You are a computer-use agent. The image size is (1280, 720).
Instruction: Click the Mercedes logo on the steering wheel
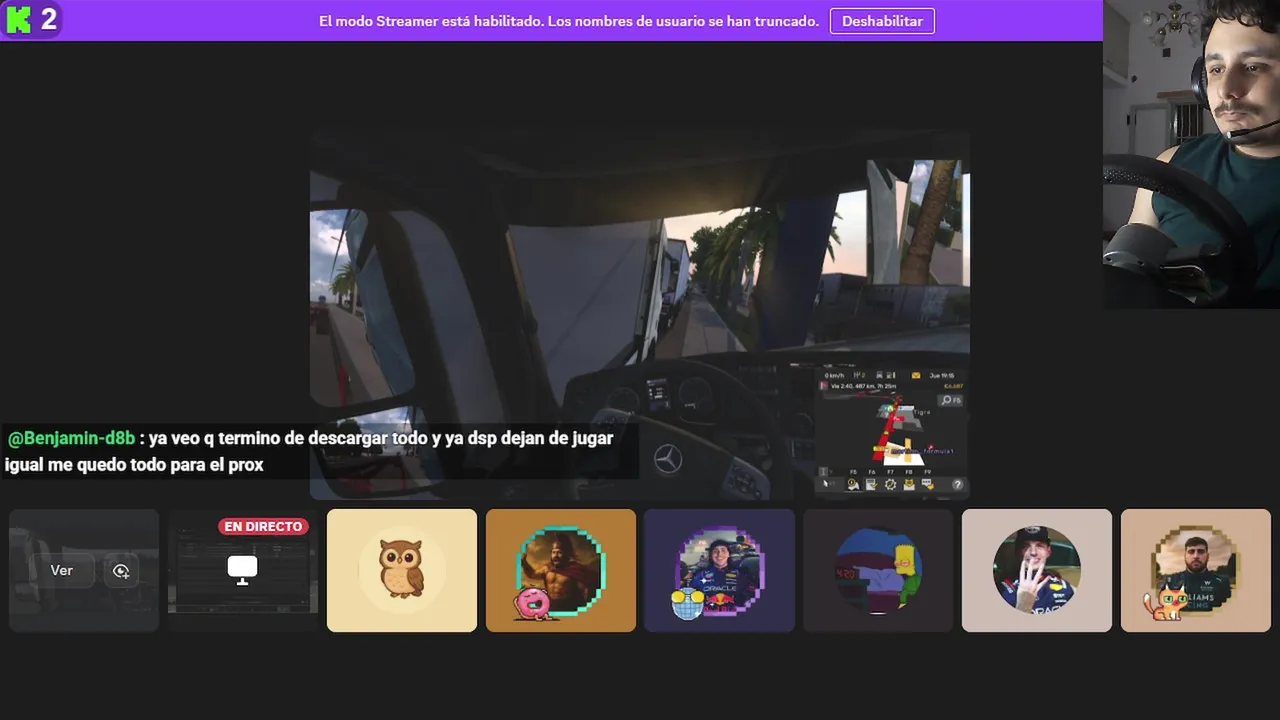[x=668, y=459]
